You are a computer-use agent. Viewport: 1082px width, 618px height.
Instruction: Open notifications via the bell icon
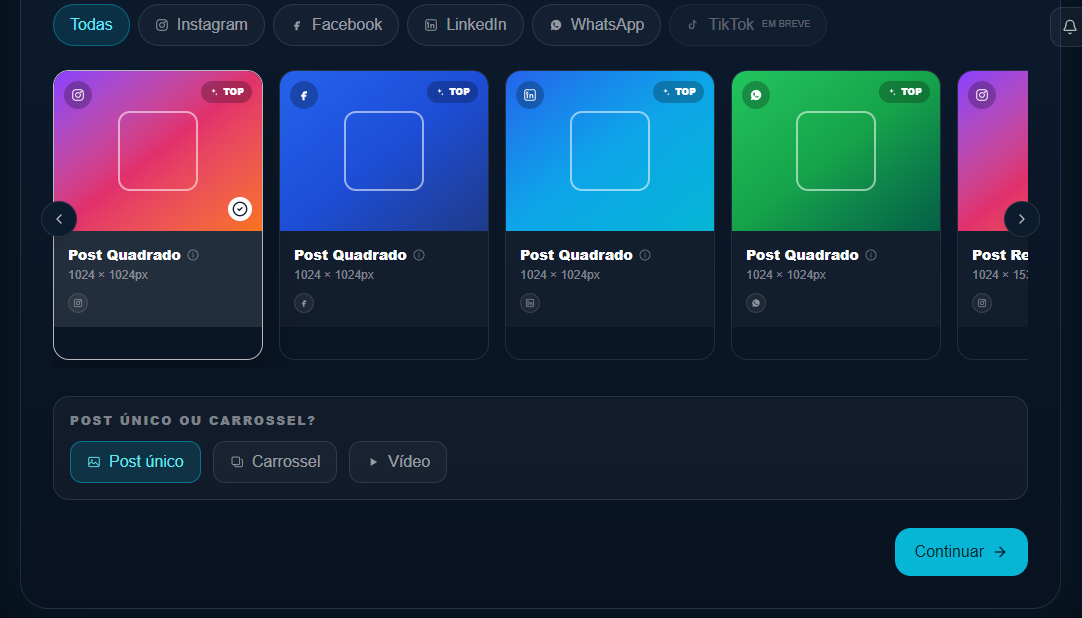click(x=1069, y=27)
